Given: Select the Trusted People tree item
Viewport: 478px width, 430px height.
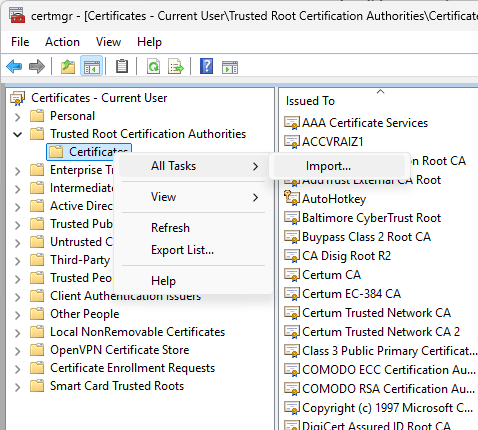Looking at the screenshot, I should (81, 278).
